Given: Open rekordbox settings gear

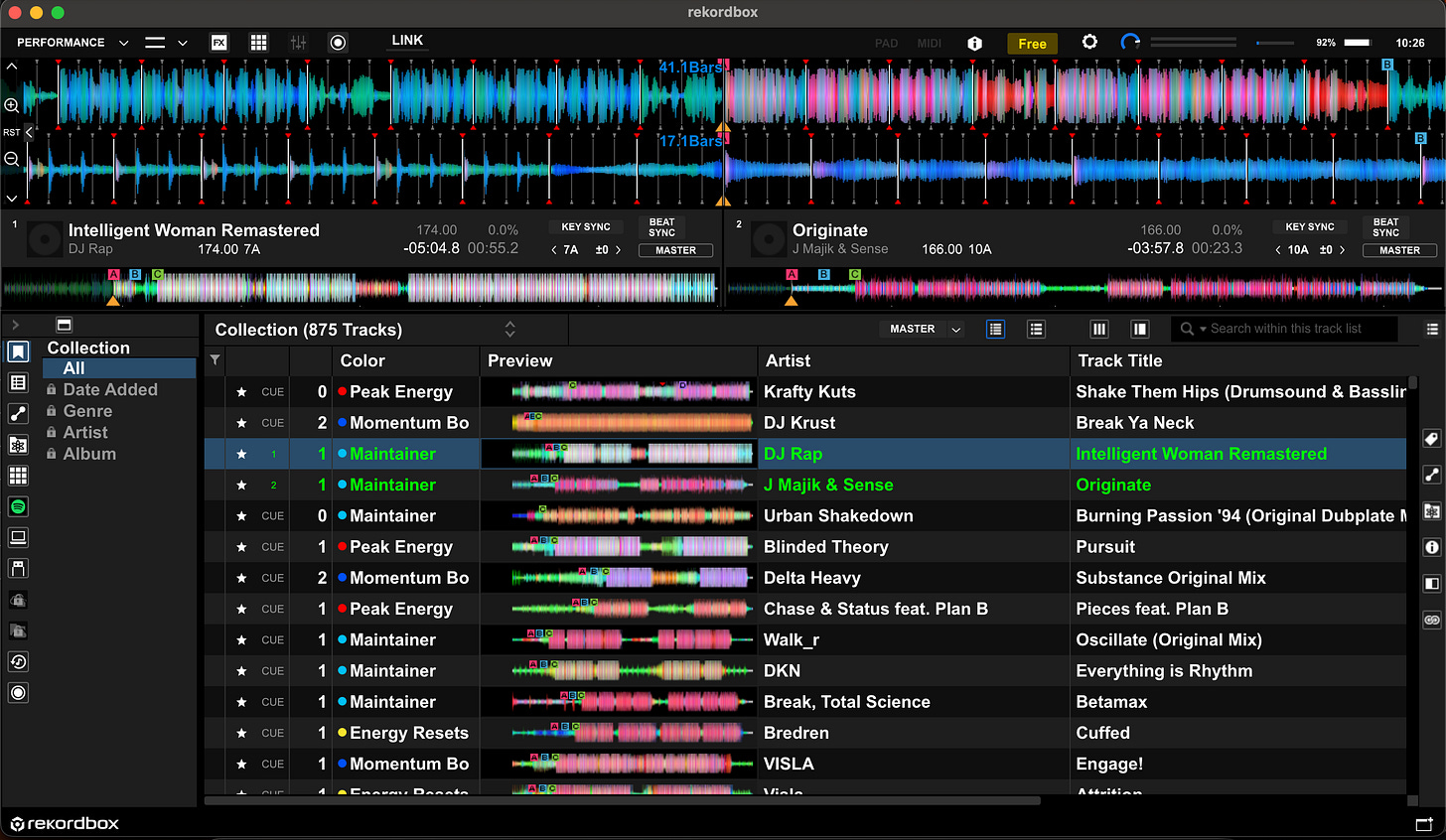Looking at the screenshot, I should [1089, 42].
